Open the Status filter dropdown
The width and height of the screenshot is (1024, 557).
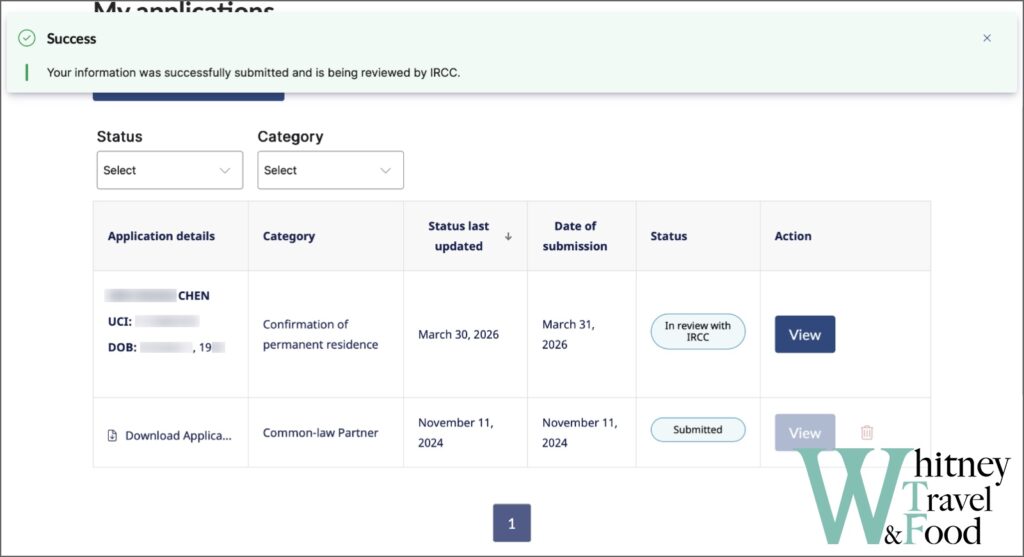170,170
